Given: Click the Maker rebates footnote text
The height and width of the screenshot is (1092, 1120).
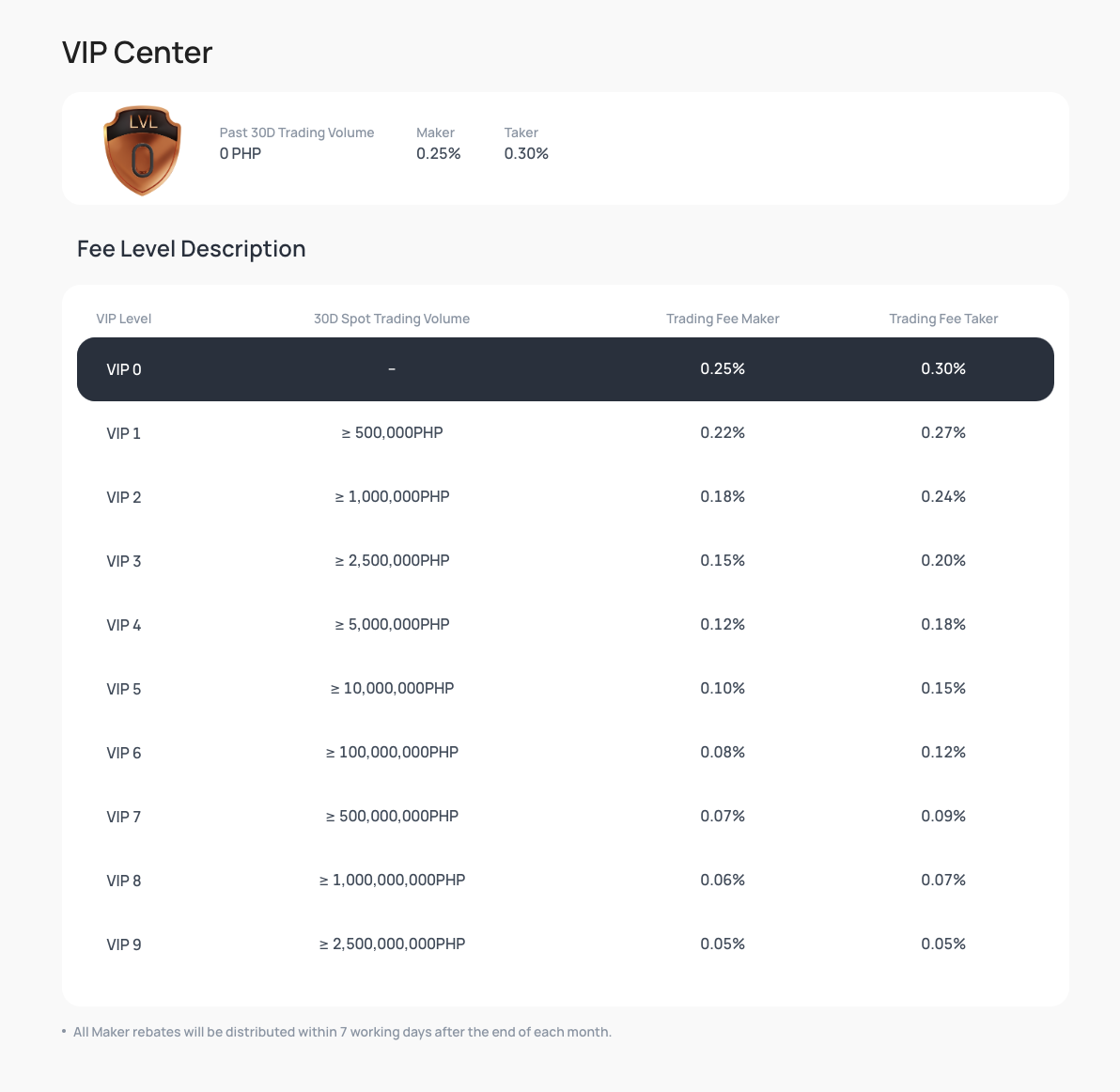Looking at the screenshot, I should (x=342, y=1031).
